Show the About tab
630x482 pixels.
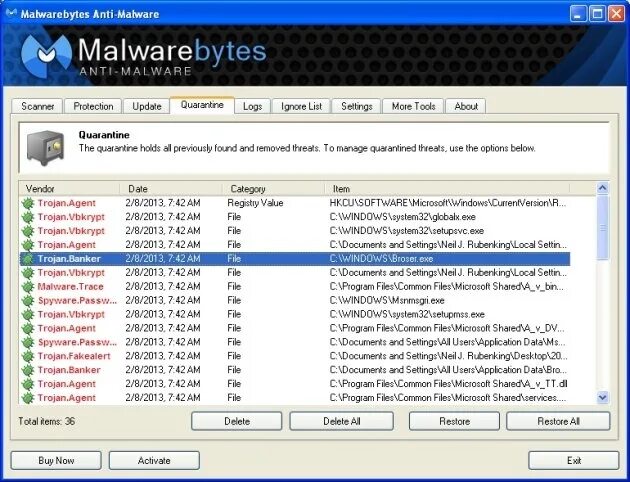pyautogui.click(x=466, y=106)
